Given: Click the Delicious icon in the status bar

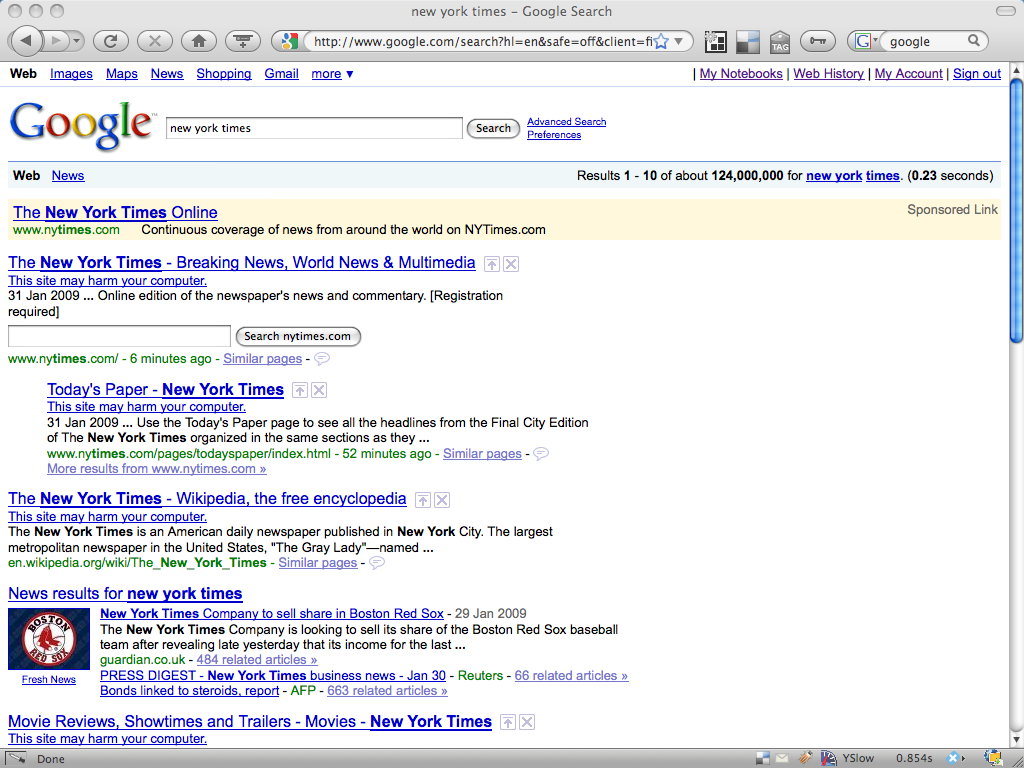Looking at the screenshot, I should tap(763, 758).
